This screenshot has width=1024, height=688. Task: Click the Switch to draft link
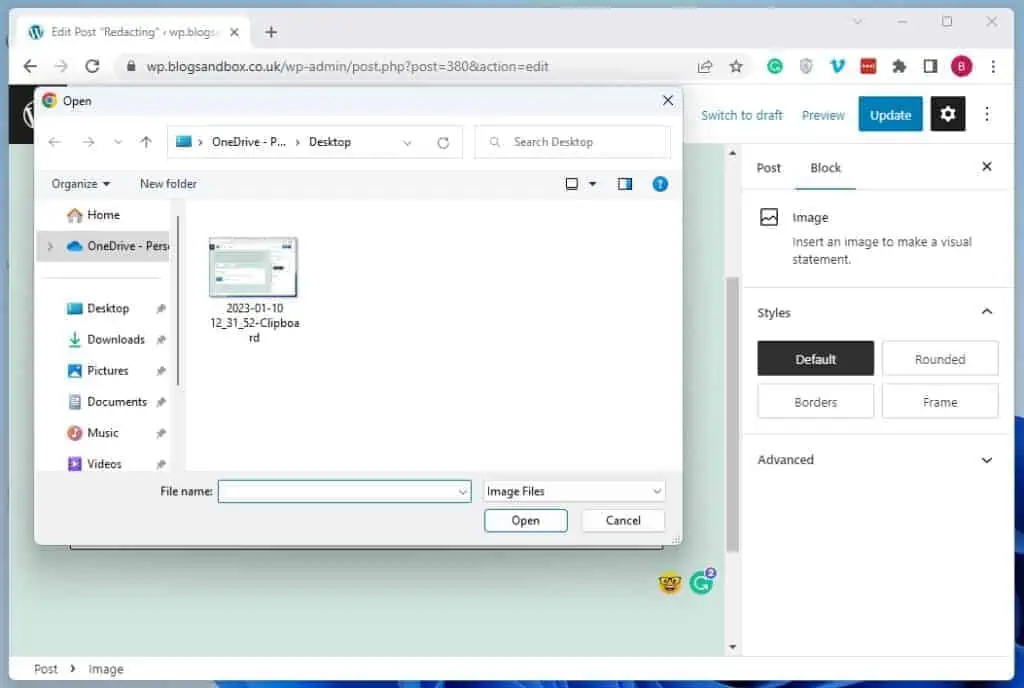(x=741, y=115)
